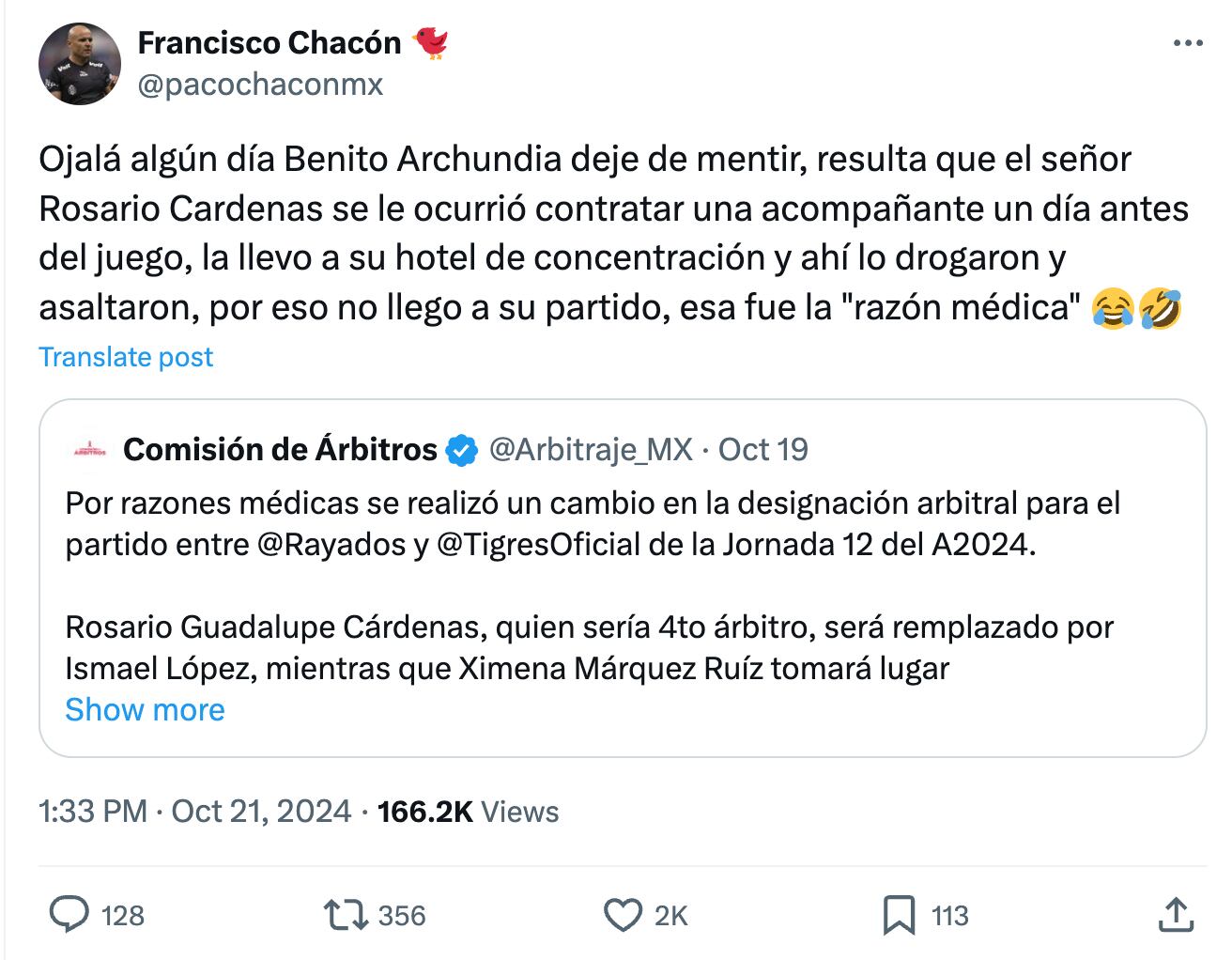This screenshot has height=960, width=1232.
Task: Click Translate post to translate the tweet
Action: point(125,357)
